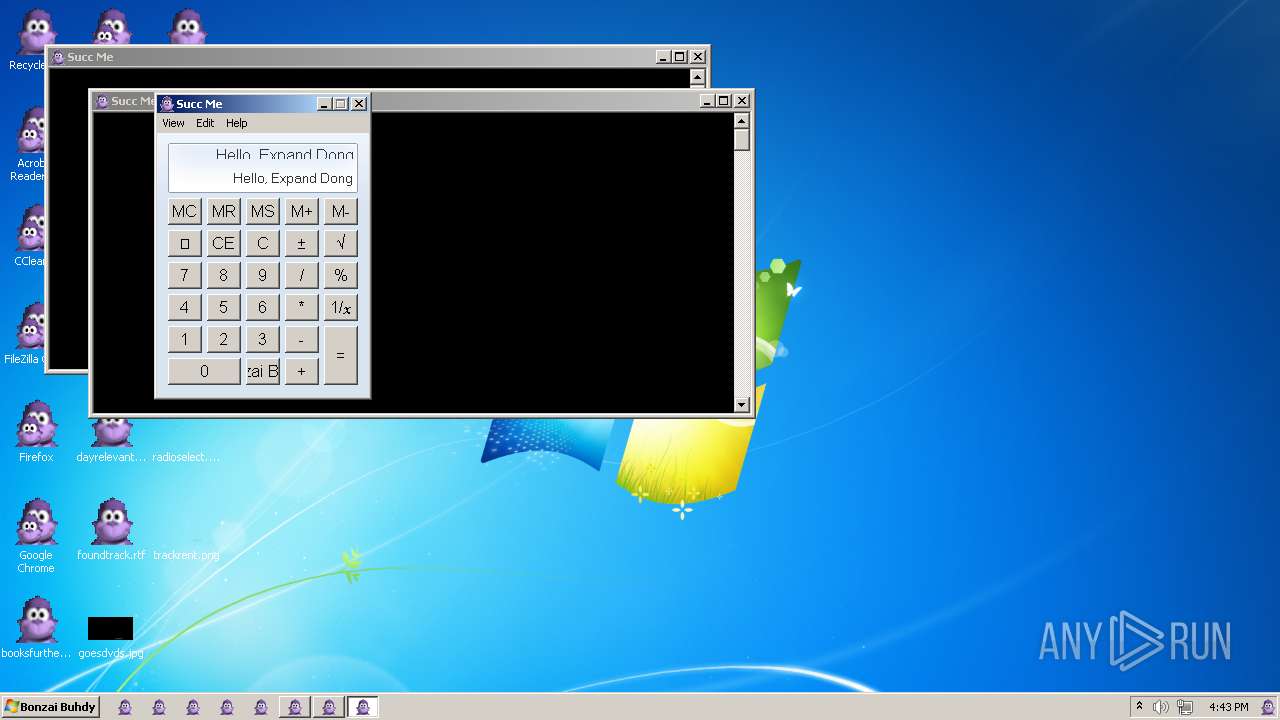Screen dimensions: 1280x720
Task: Click the square root √ button
Action: pos(340,243)
